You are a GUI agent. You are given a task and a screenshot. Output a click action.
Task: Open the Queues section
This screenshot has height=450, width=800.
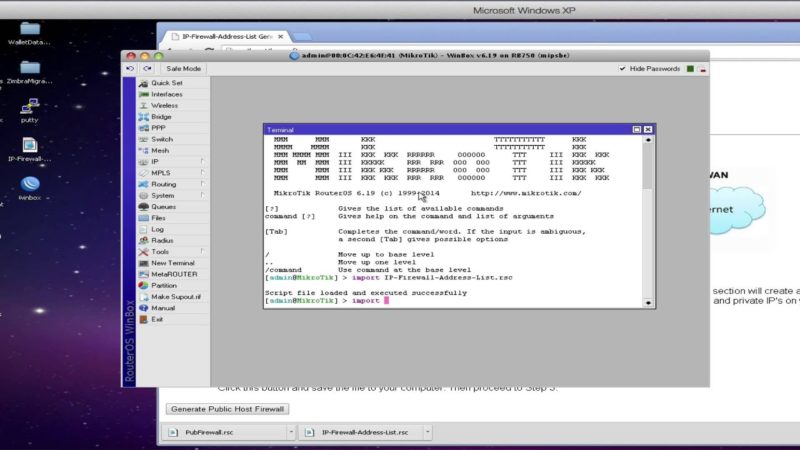(x=163, y=206)
